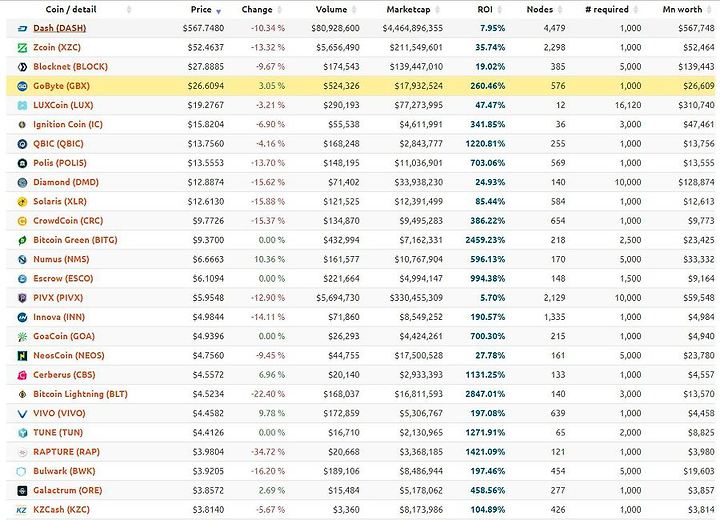This screenshot has height=520, width=720.
Task: Click the Galactrum logo icon
Action: [x=22, y=491]
